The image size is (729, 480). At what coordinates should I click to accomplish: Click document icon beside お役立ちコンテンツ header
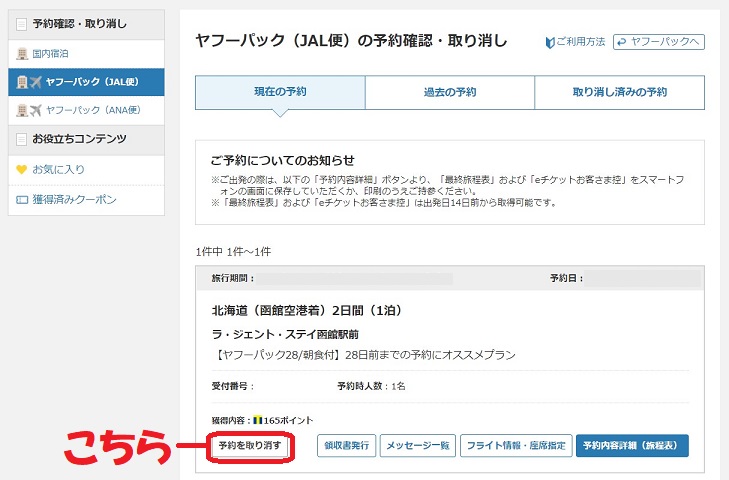(23, 140)
